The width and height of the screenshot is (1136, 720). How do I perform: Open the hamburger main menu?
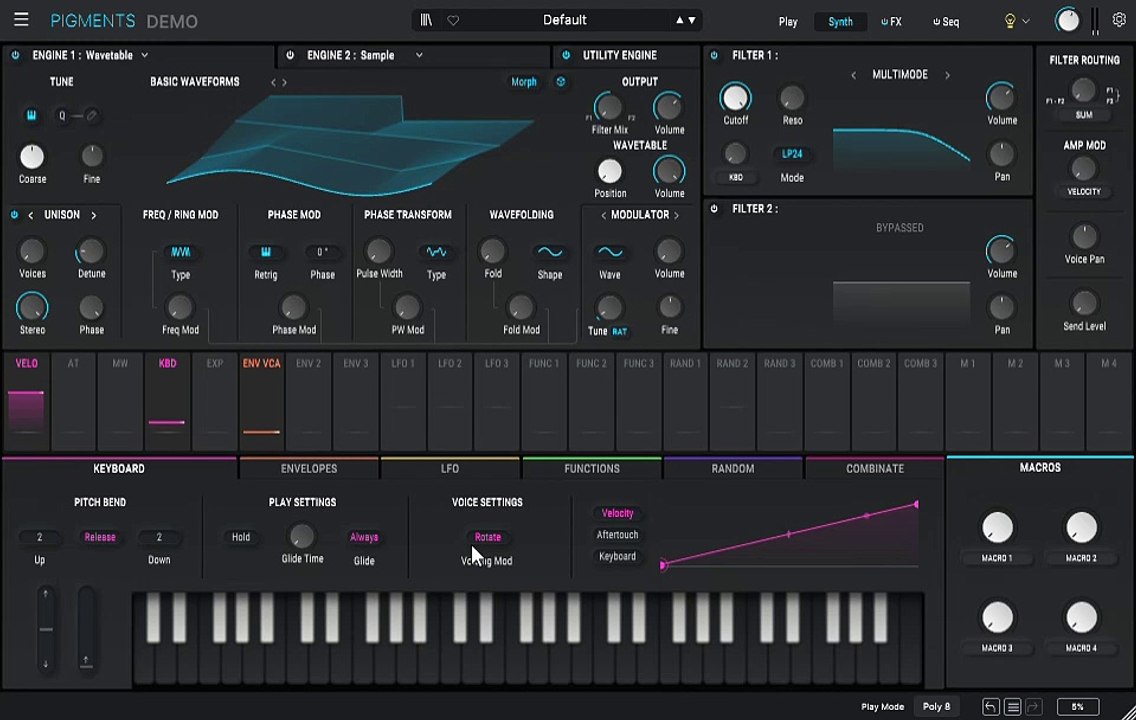[x=21, y=20]
